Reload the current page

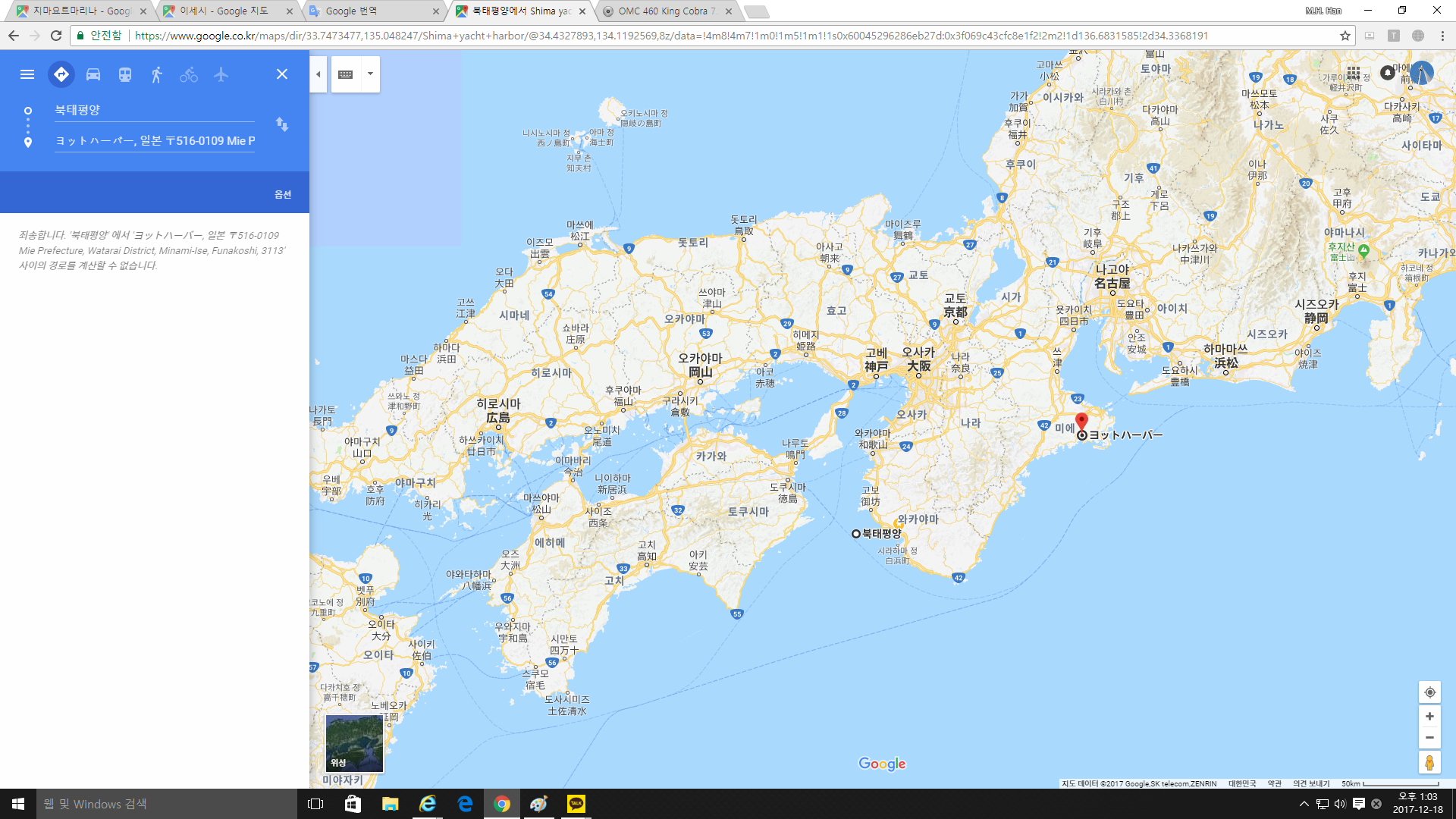point(56,36)
